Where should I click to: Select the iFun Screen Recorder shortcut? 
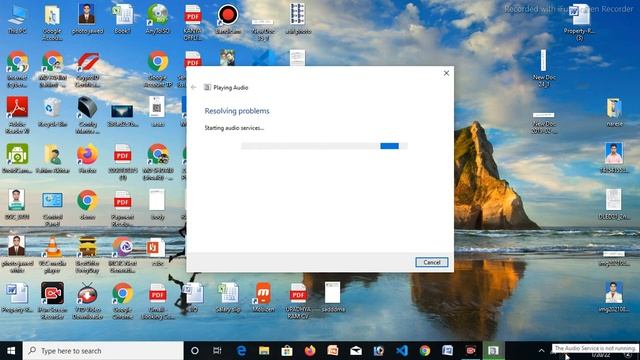(52, 301)
